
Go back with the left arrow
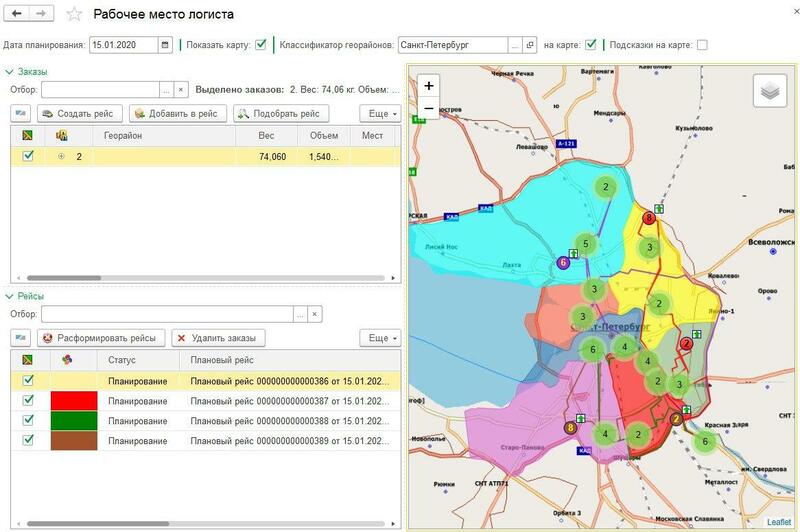click(17, 15)
